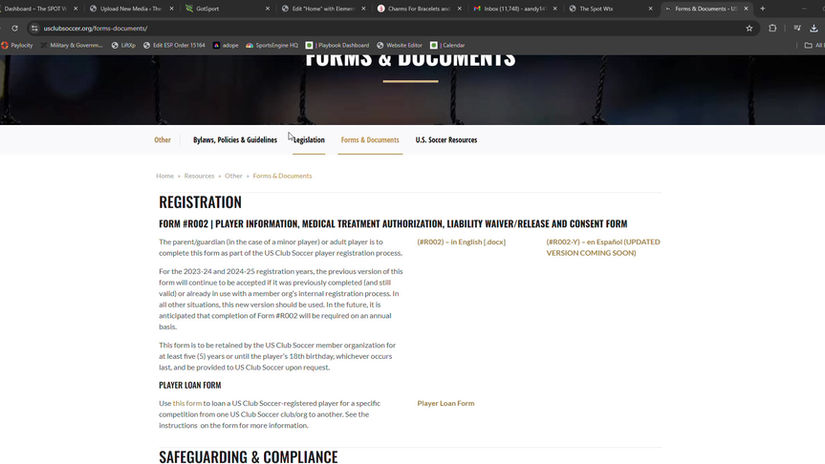
Task: Select the Other menu item
Action: (x=162, y=140)
